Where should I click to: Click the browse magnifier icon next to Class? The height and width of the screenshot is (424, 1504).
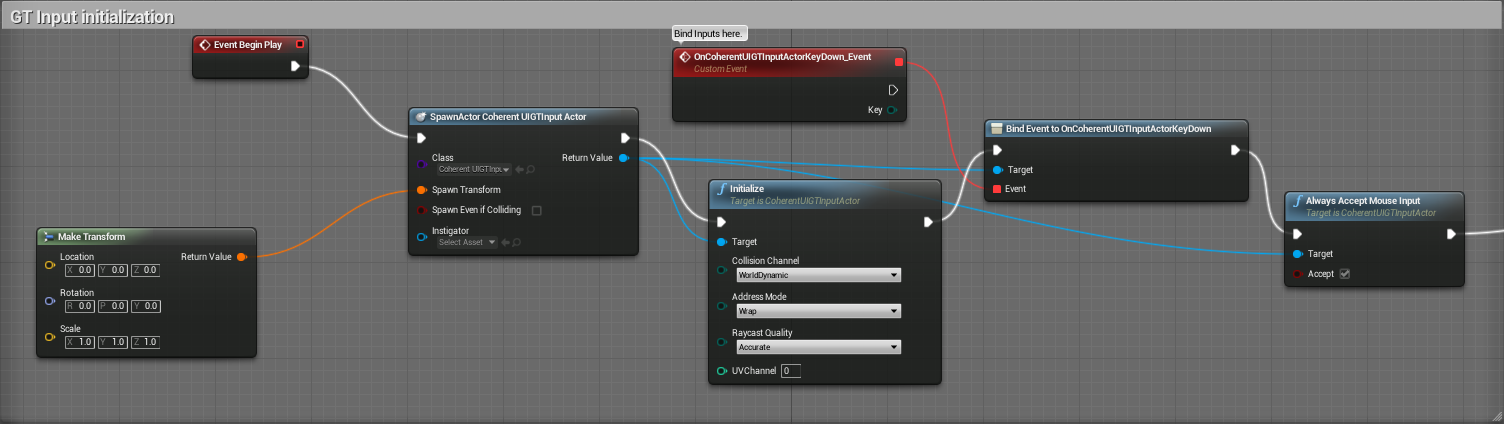coord(530,170)
